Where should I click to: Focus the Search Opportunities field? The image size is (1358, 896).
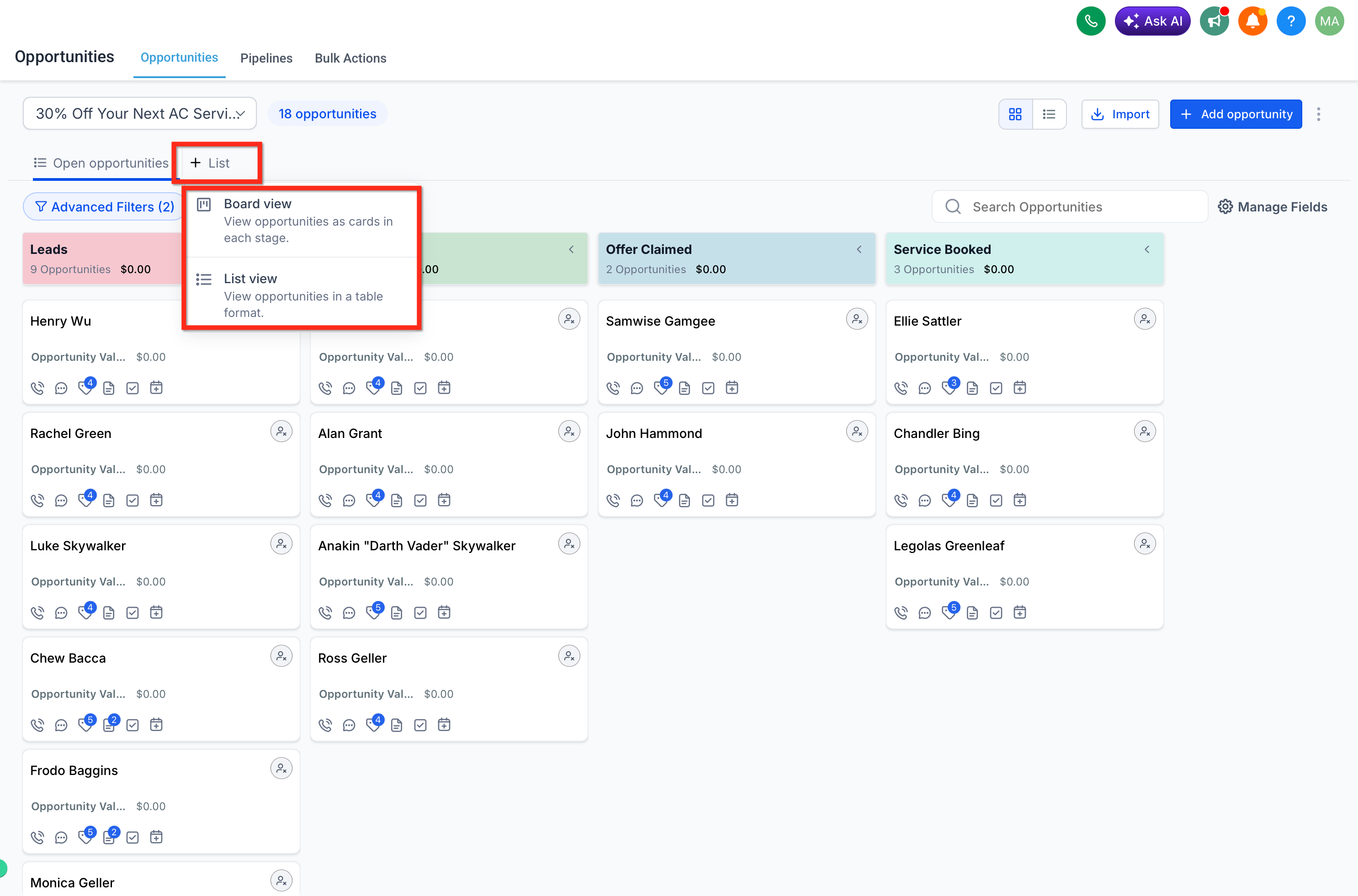point(1069,207)
